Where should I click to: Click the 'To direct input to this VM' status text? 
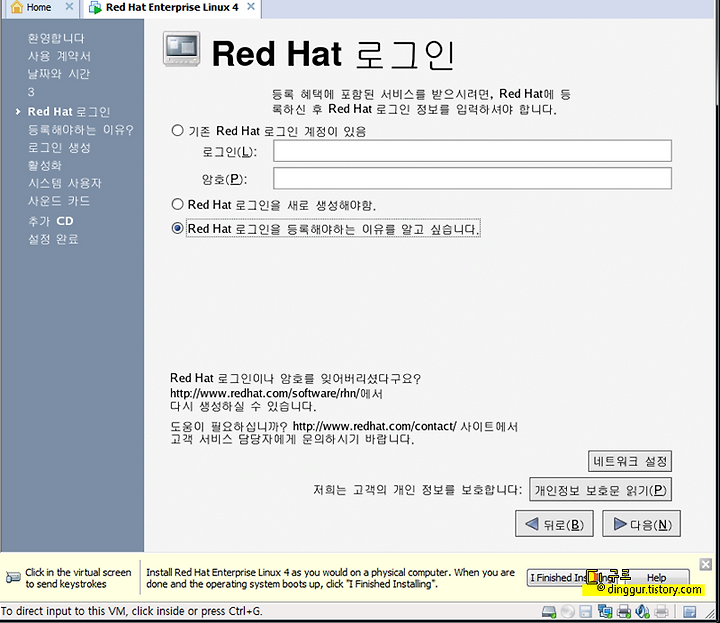(x=131, y=611)
